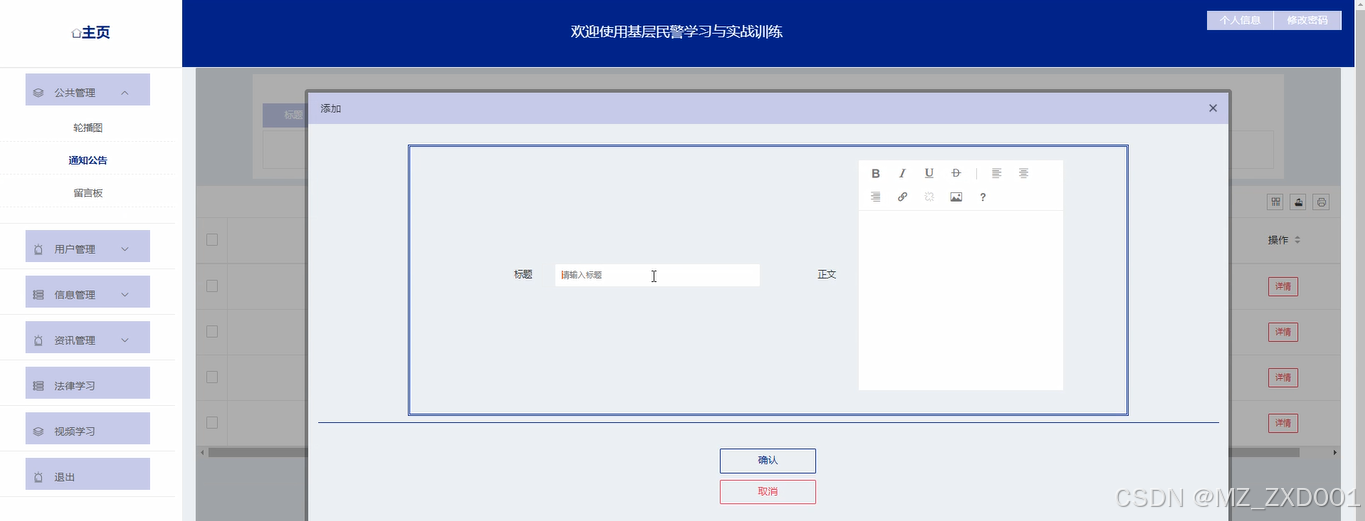This screenshot has width=1365, height=521.
Task: Click the scrollbar's right arrow
Action: pos(1335,453)
